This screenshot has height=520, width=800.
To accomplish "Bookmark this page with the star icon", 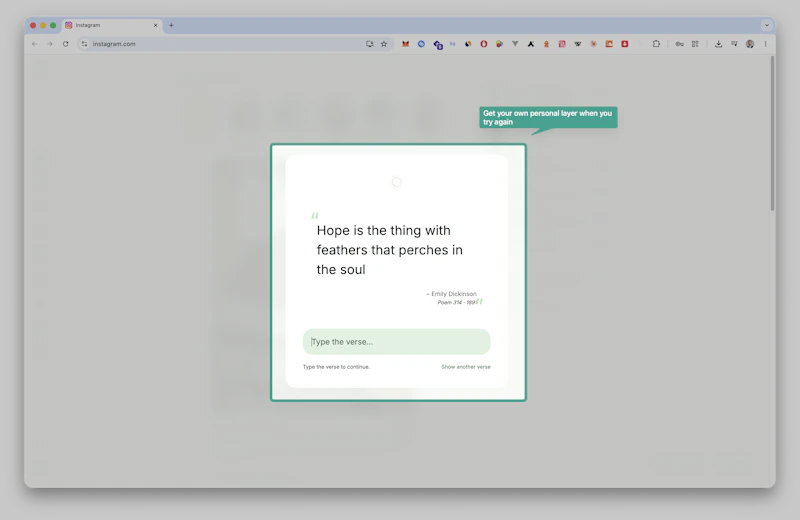I will coord(384,44).
